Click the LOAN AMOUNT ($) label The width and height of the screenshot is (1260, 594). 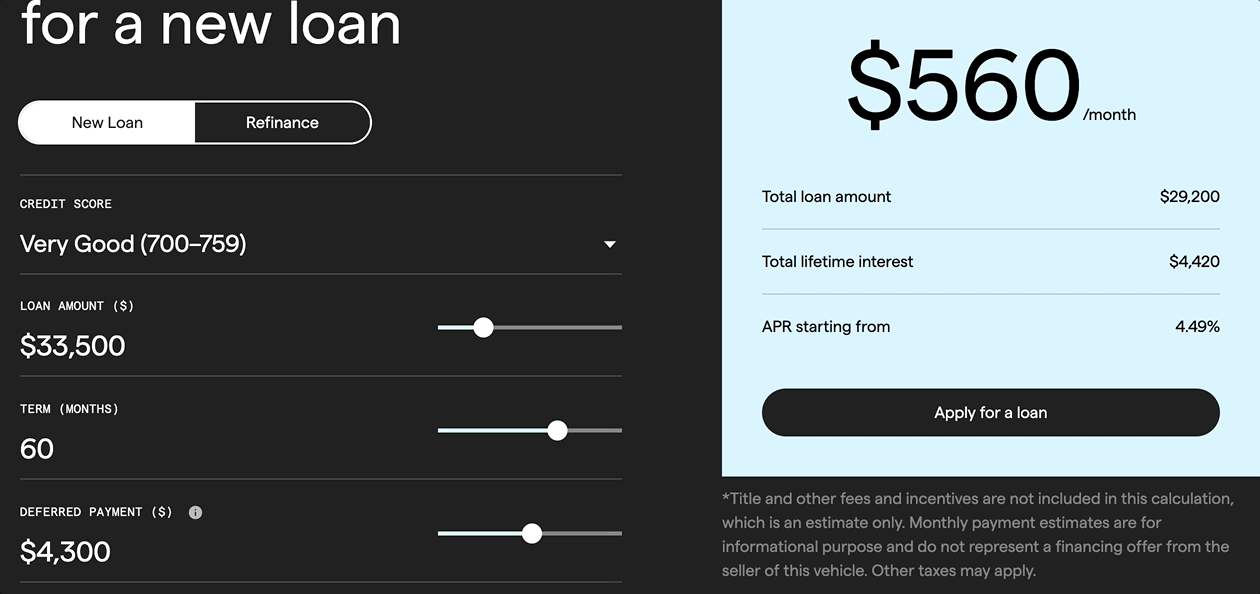tap(77, 306)
